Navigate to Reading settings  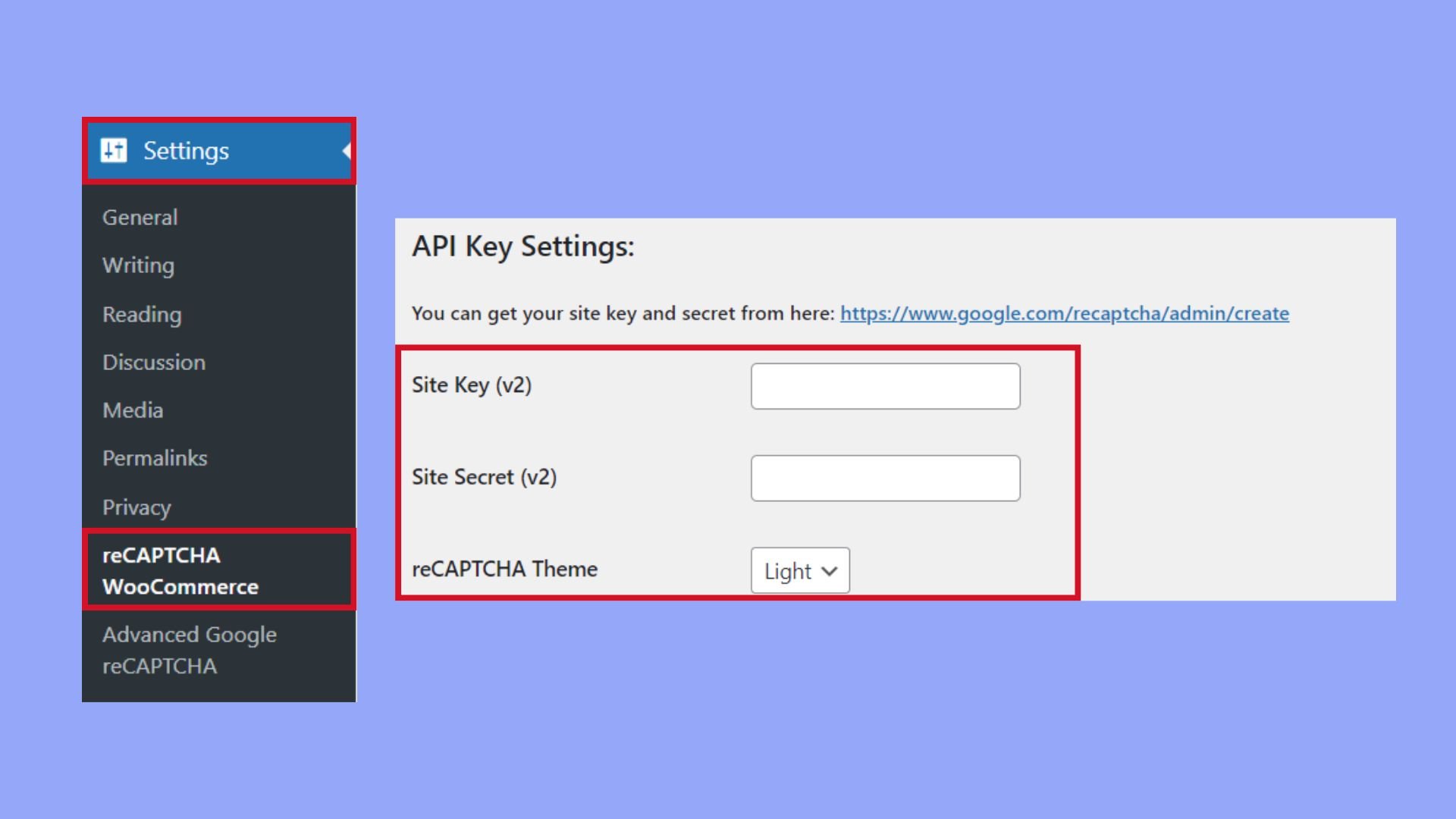141,314
